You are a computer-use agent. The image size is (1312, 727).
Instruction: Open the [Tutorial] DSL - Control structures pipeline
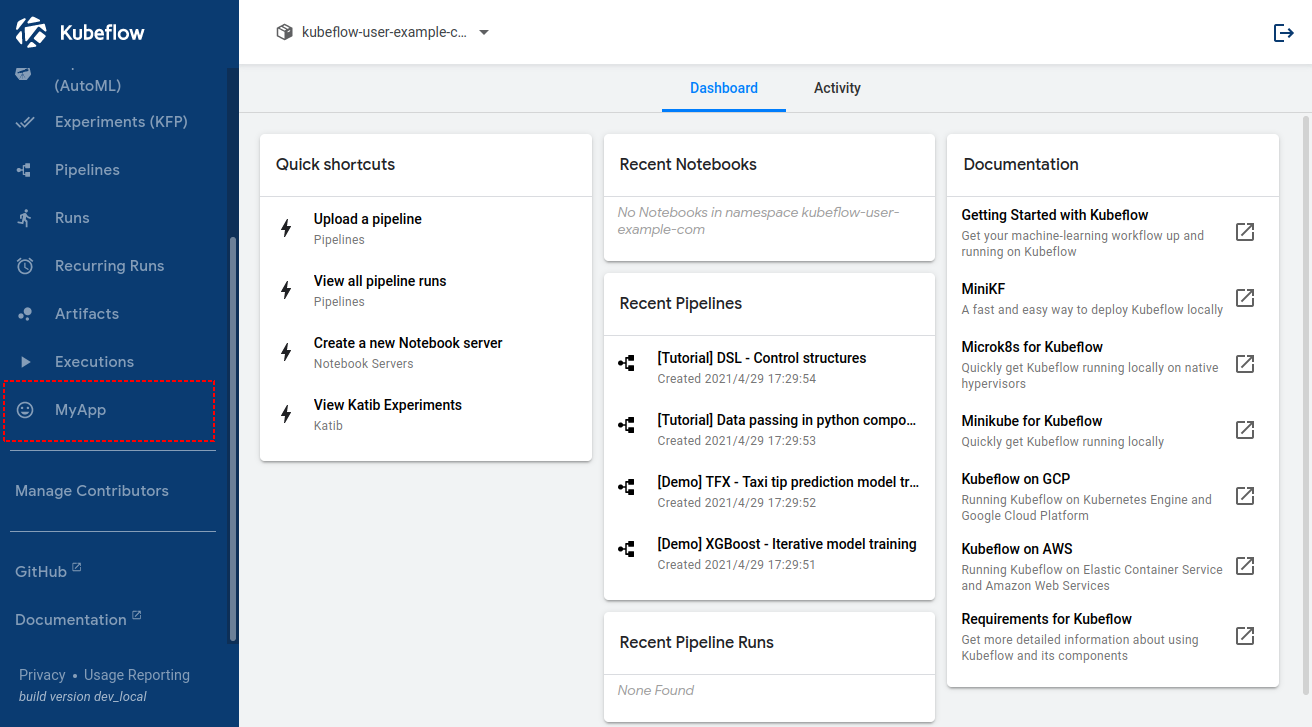[x=760, y=357]
